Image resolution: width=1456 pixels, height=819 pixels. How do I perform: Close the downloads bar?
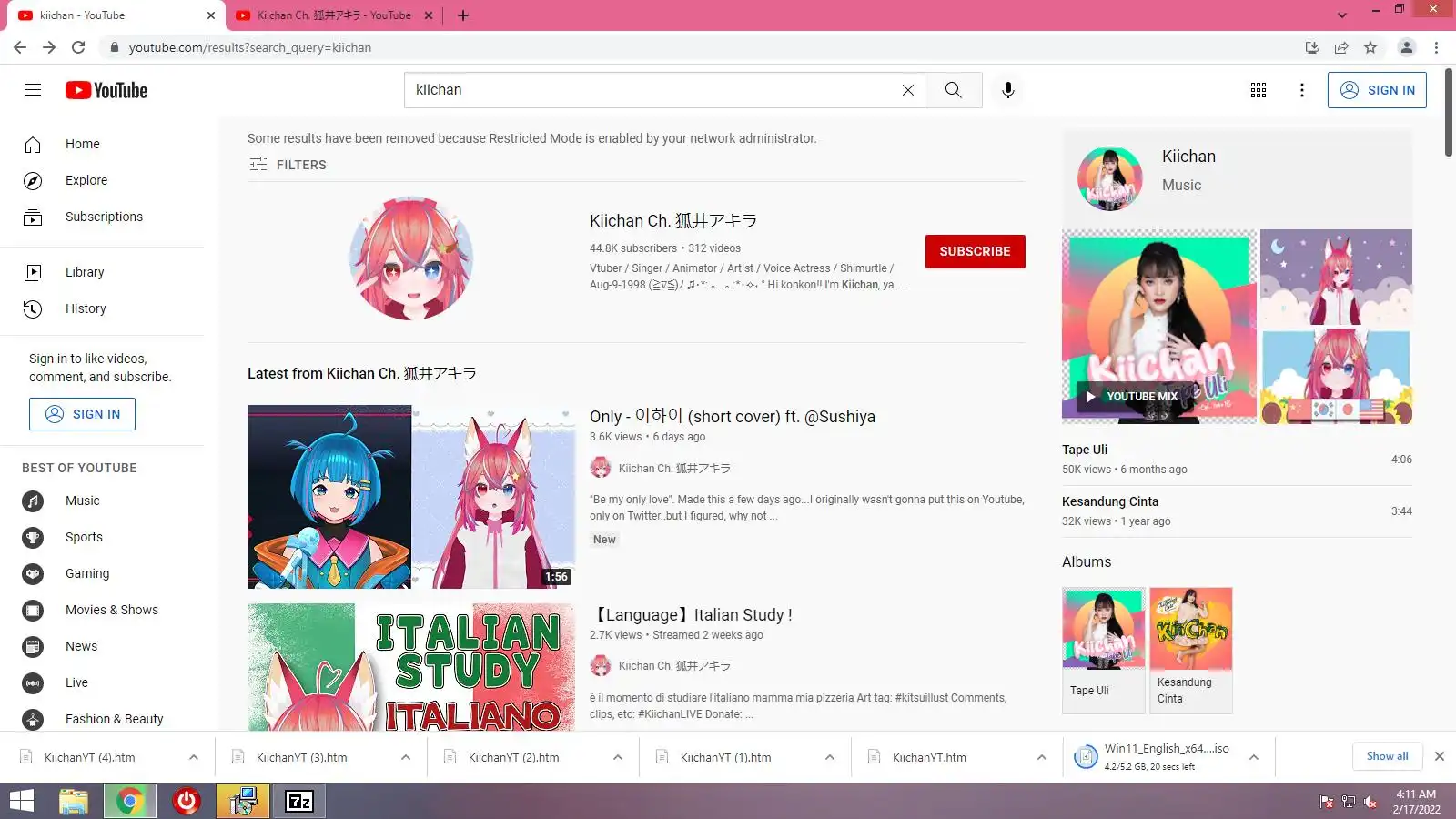click(x=1440, y=756)
